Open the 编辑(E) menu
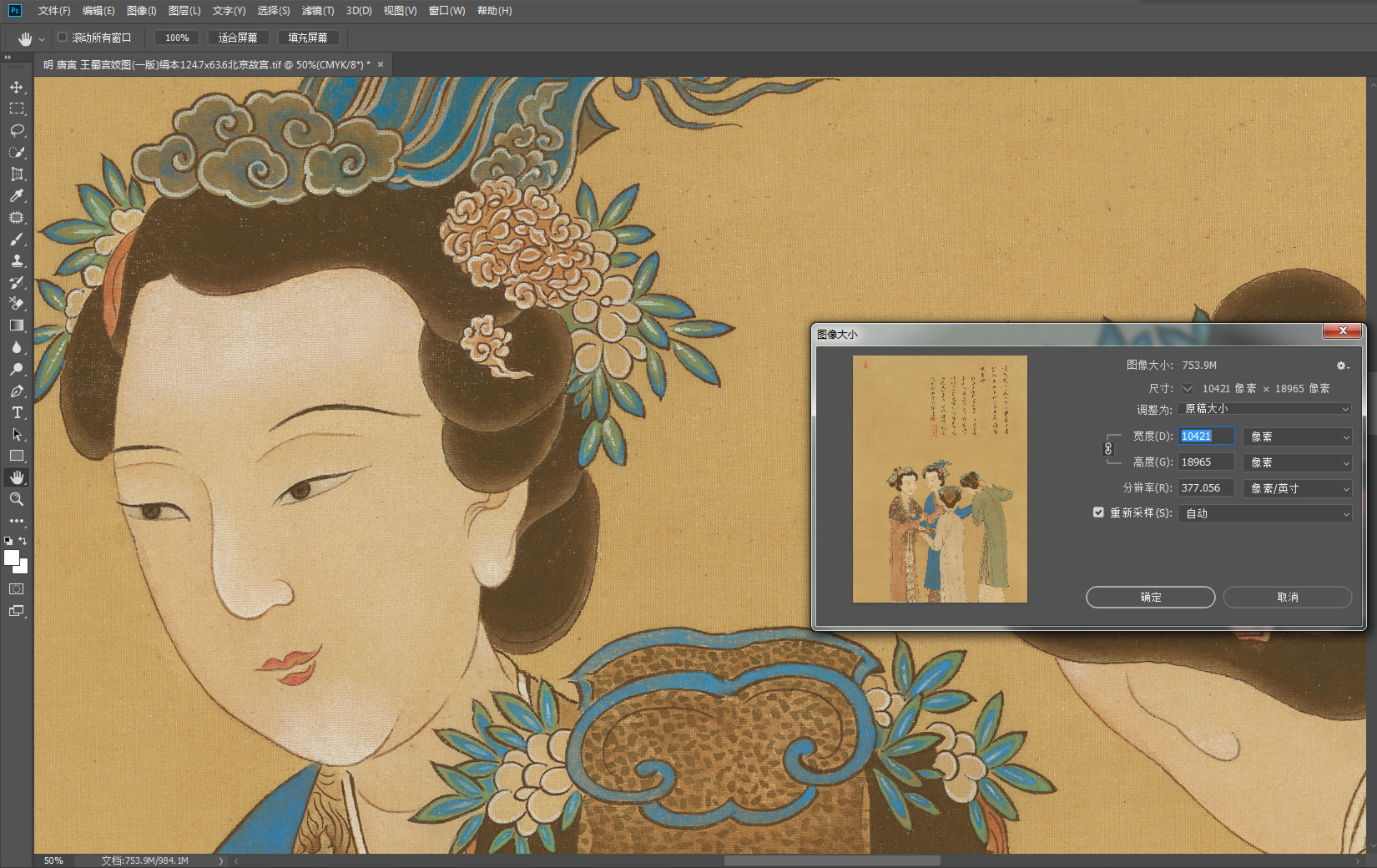Image resolution: width=1377 pixels, height=868 pixels. click(98, 11)
